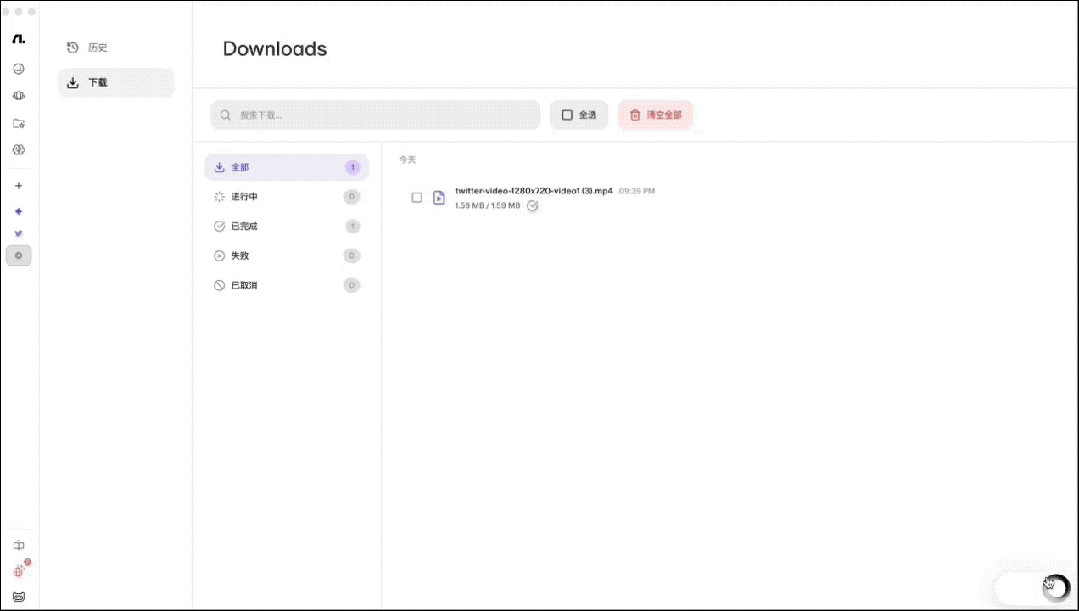
Task: Open the brain icon in left sidebar
Action: (18, 96)
